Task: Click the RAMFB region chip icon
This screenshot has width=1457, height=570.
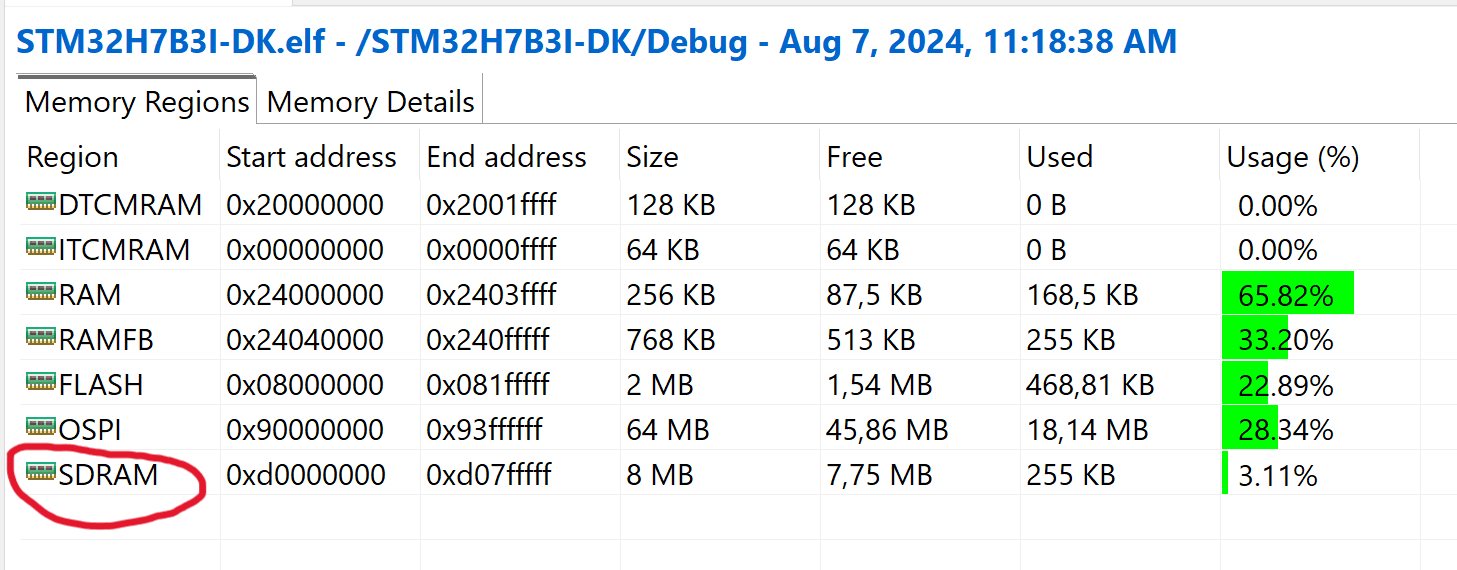Action: point(41,339)
